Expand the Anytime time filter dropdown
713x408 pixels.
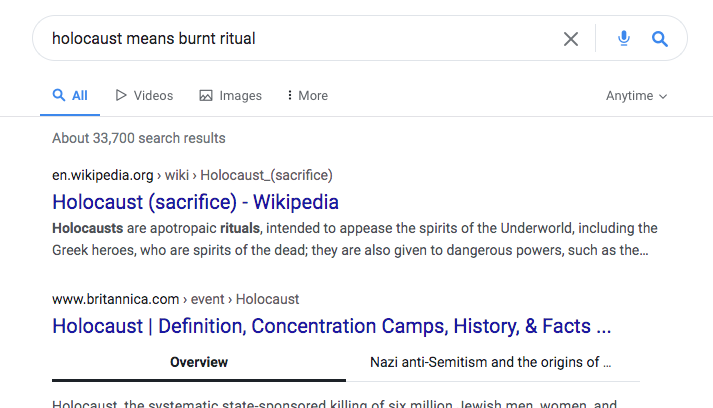pyautogui.click(x=636, y=96)
